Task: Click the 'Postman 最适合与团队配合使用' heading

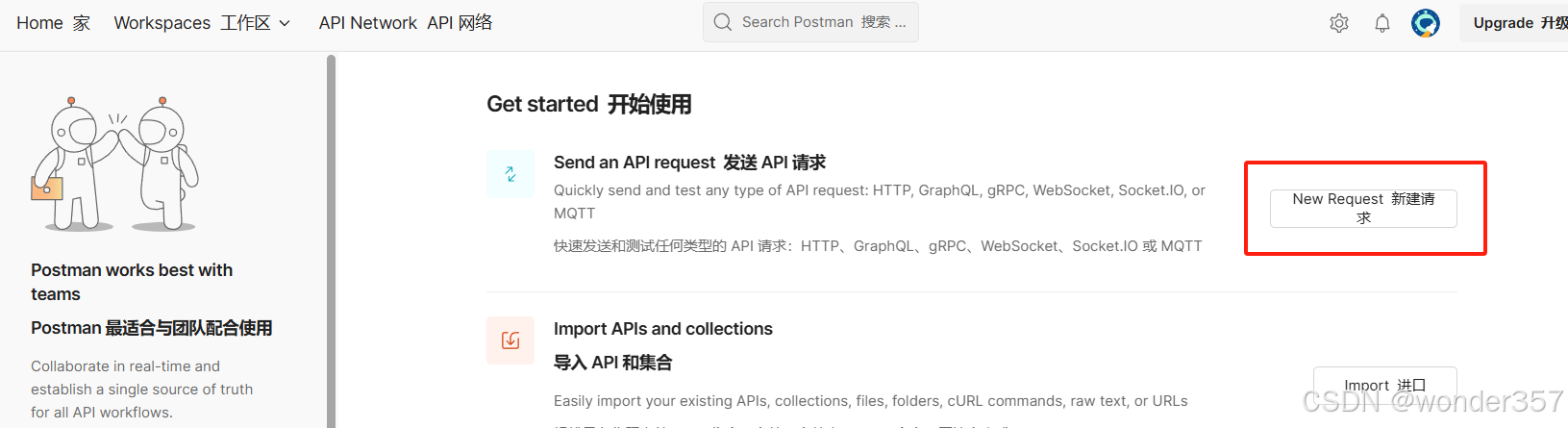Action: [152, 328]
